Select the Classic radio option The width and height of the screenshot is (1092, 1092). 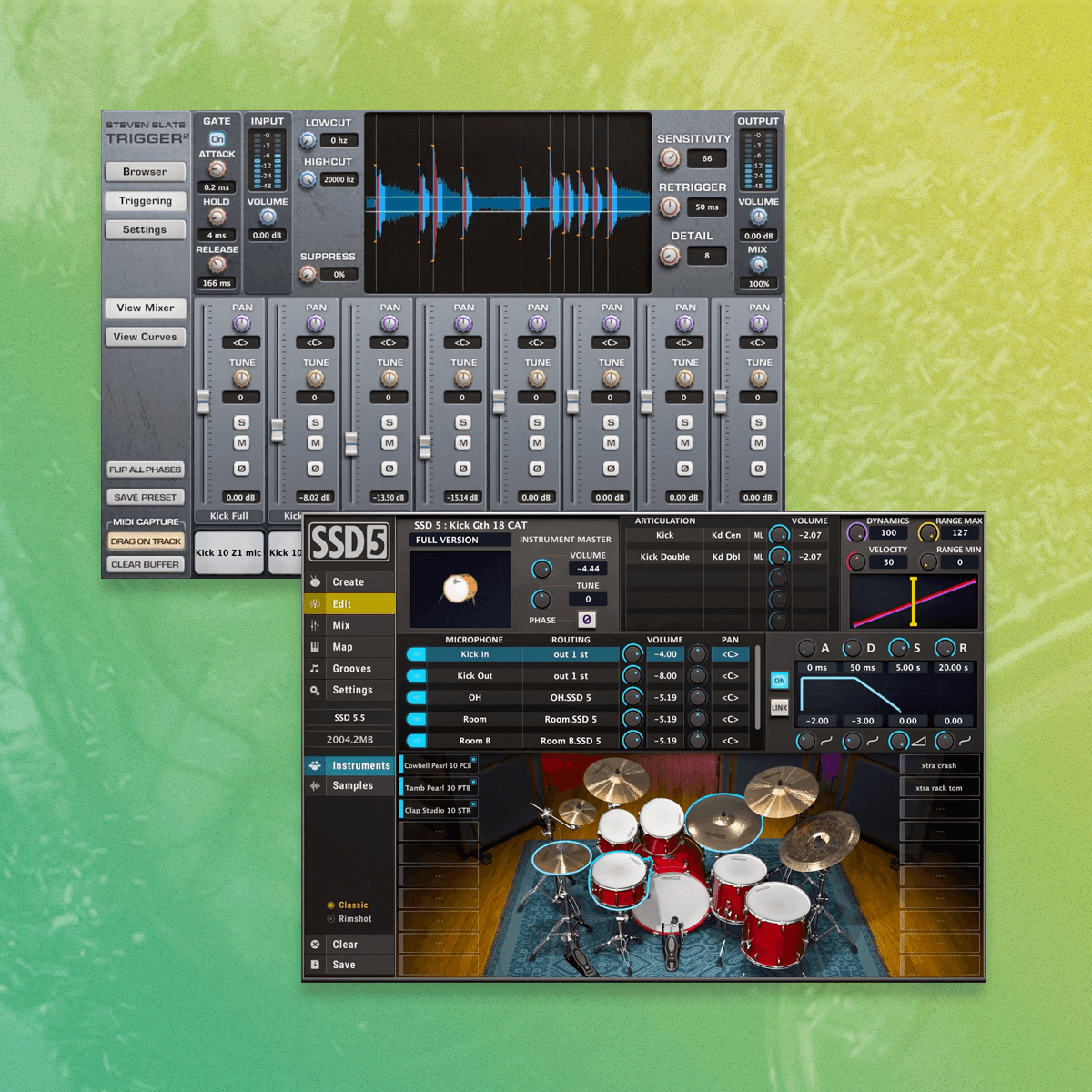pos(331,905)
